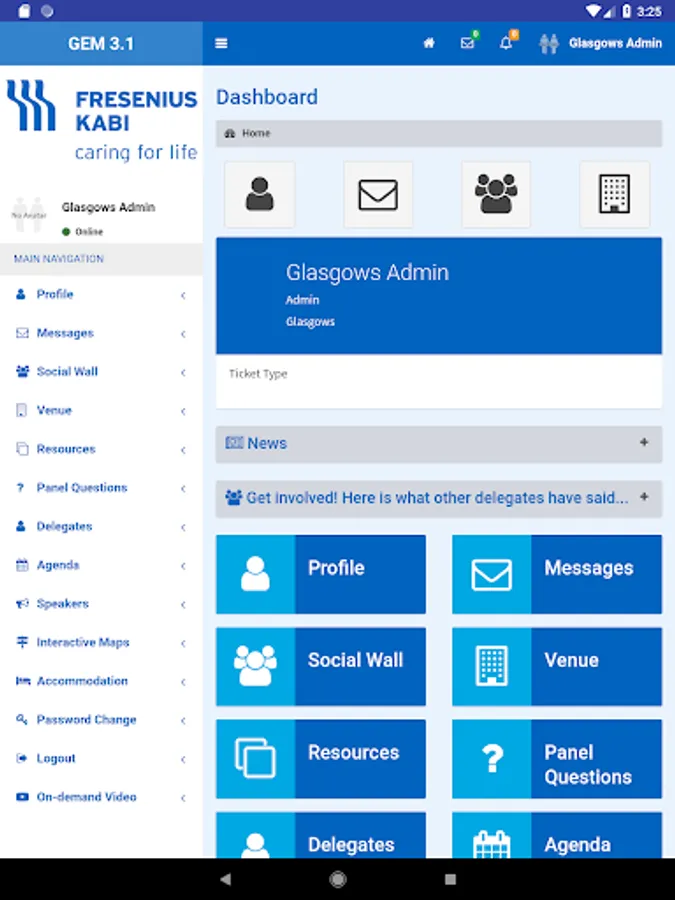Expand the Venue sidebar chevron
This screenshot has height=900, width=675.
pos(183,411)
